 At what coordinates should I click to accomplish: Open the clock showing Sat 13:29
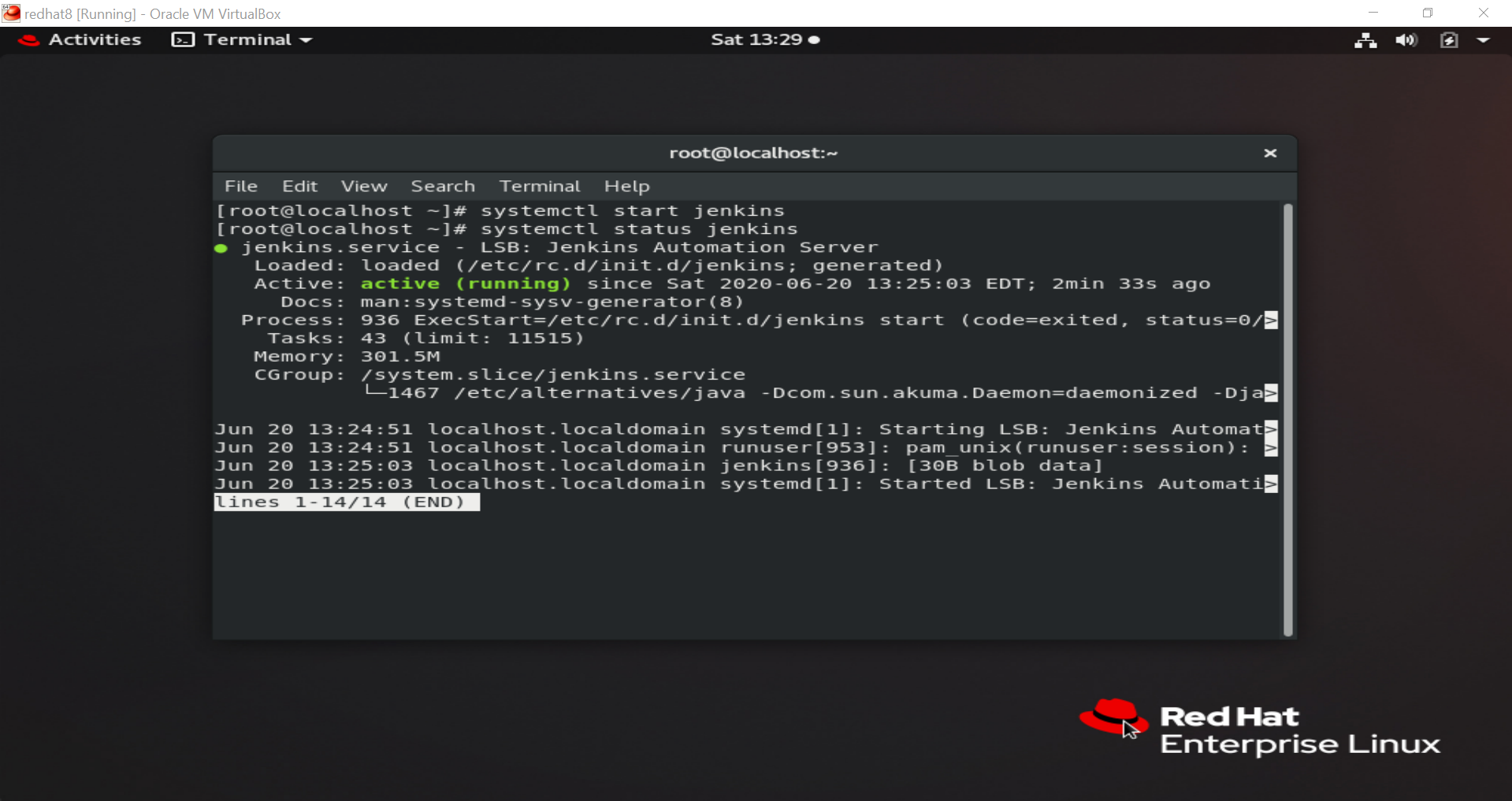coord(765,39)
